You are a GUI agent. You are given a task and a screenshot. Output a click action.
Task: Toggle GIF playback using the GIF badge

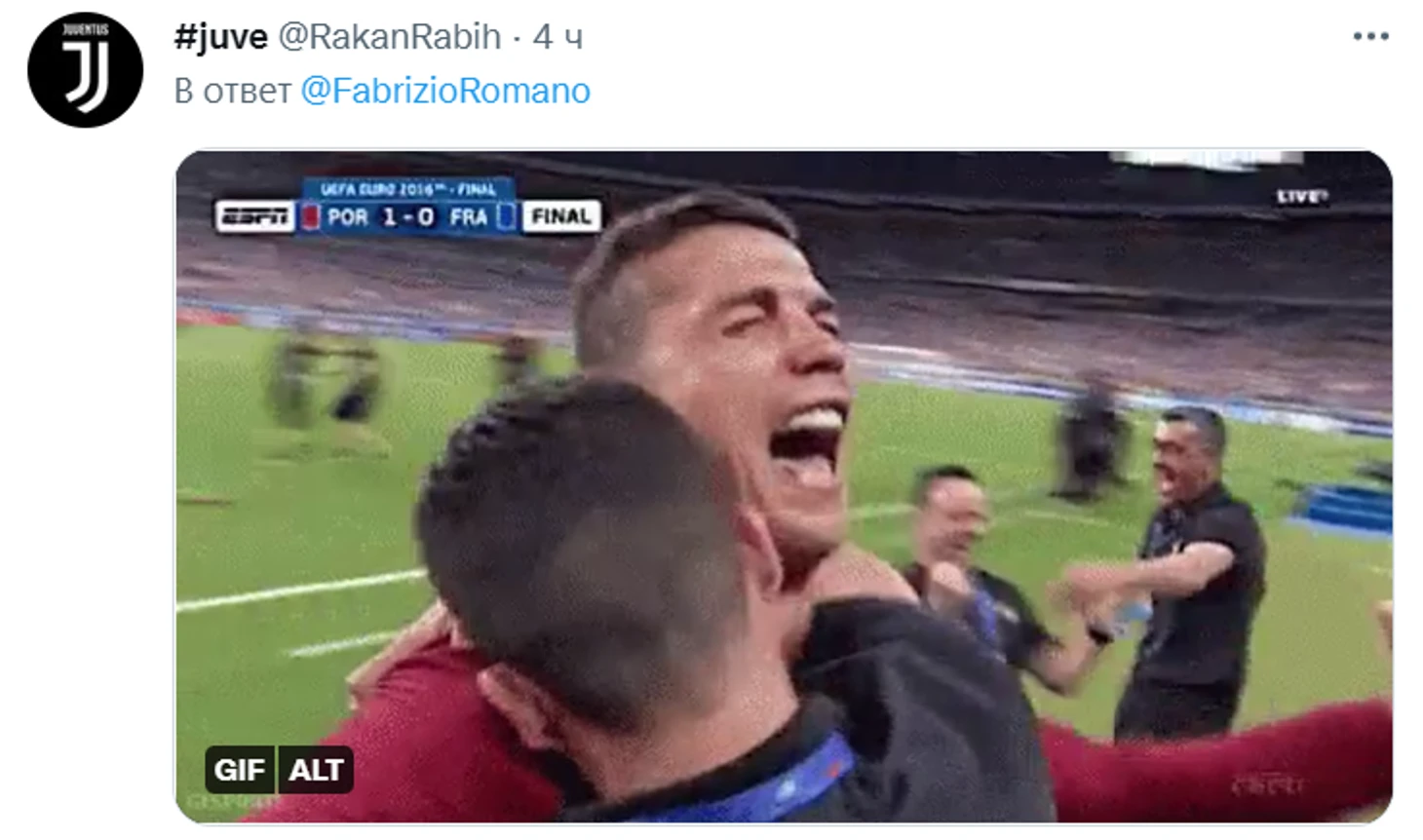(x=240, y=770)
